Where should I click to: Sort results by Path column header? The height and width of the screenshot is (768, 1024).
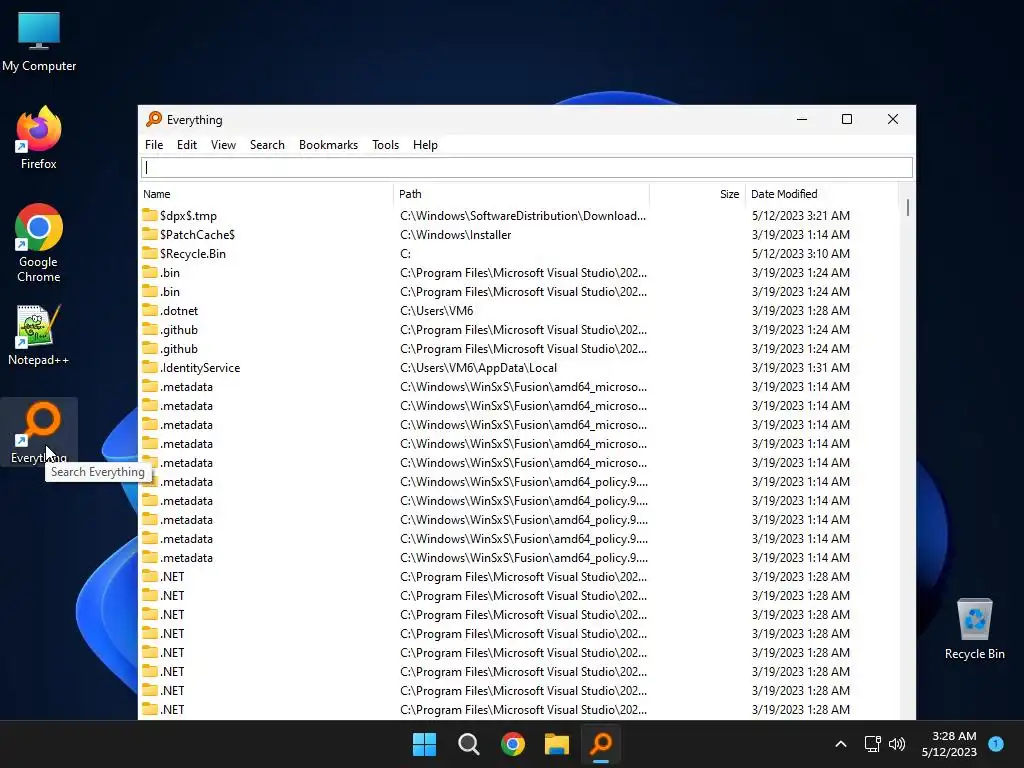point(522,194)
